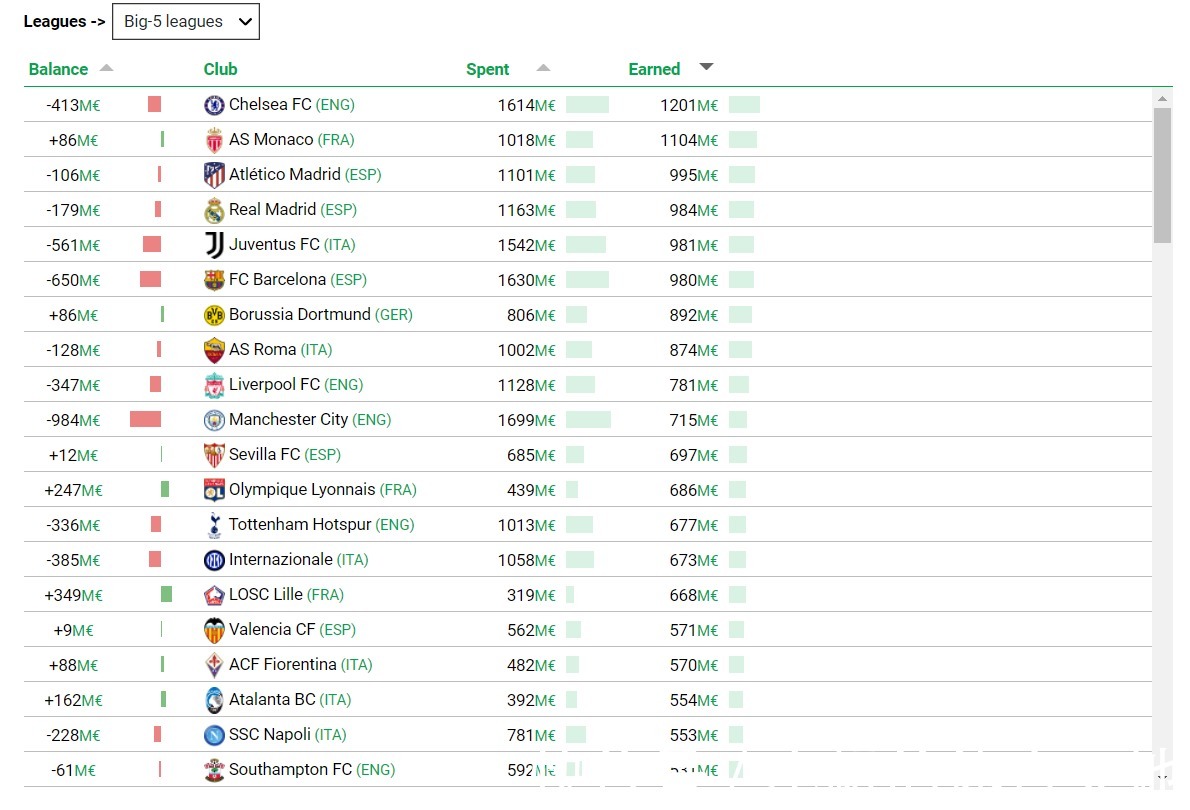This screenshot has width=1190, height=810.
Task: Open LOSC Lille (FRA) club link
Action: pyautogui.click(x=286, y=594)
